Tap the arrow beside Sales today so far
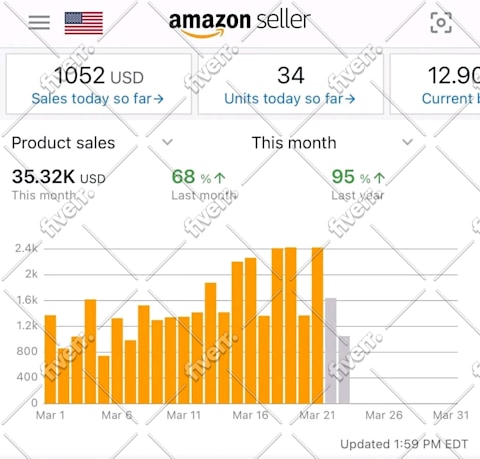 158,99
